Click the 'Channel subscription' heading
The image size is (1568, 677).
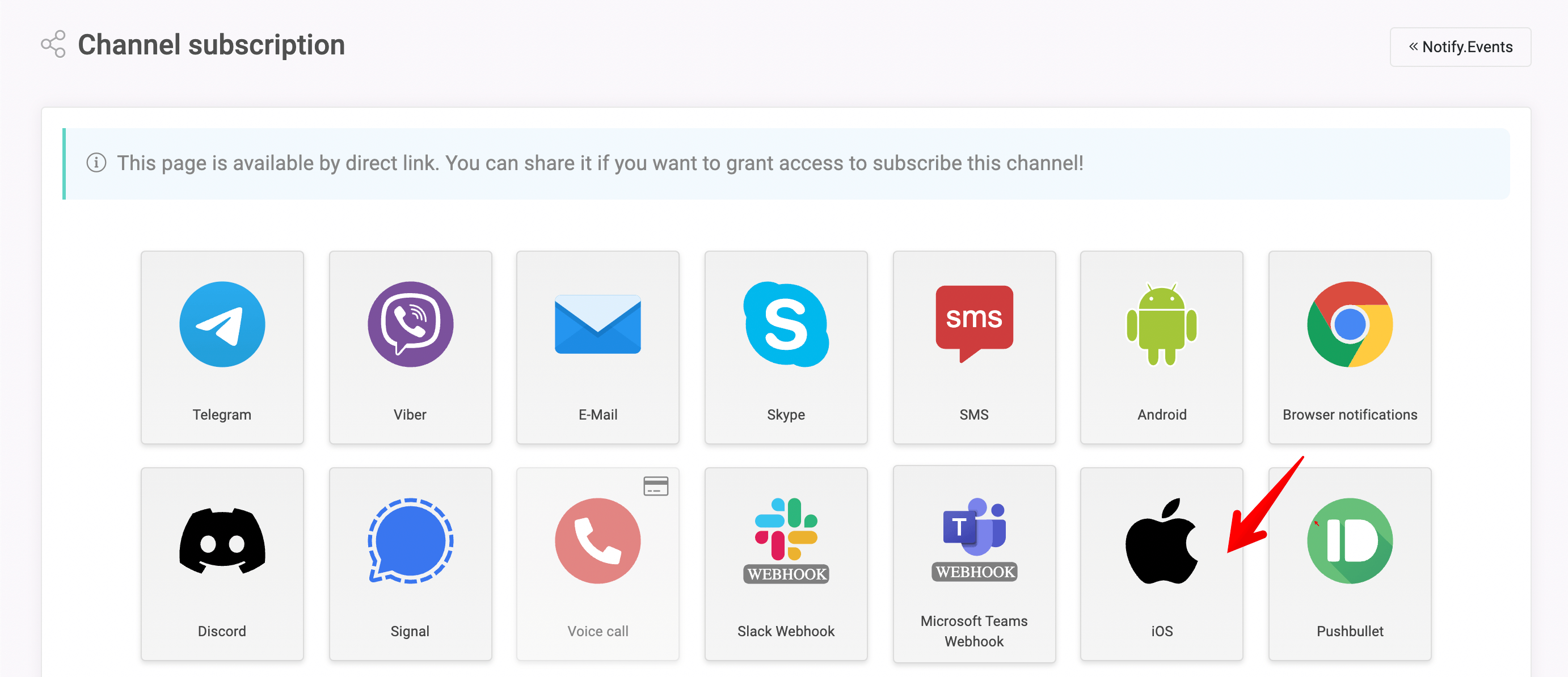point(211,44)
